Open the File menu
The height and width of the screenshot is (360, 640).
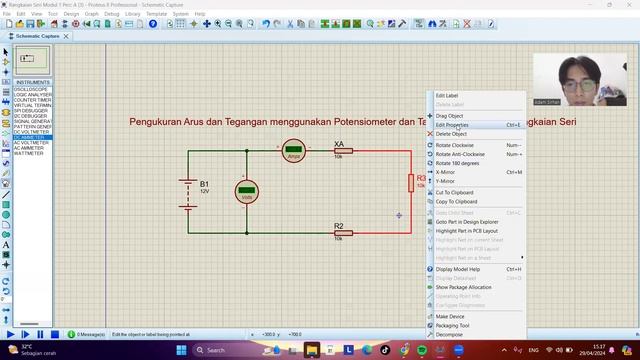pyautogui.click(x=7, y=14)
